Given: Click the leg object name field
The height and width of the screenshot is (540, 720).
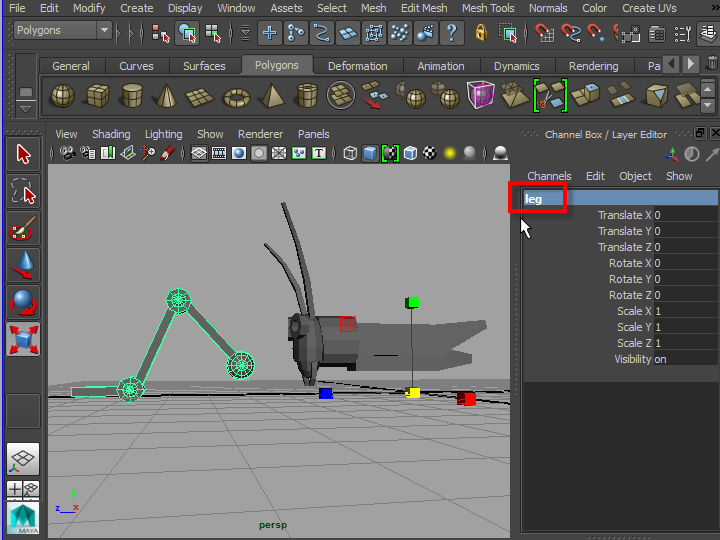Looking at the screenshot, I should point(621,199).
